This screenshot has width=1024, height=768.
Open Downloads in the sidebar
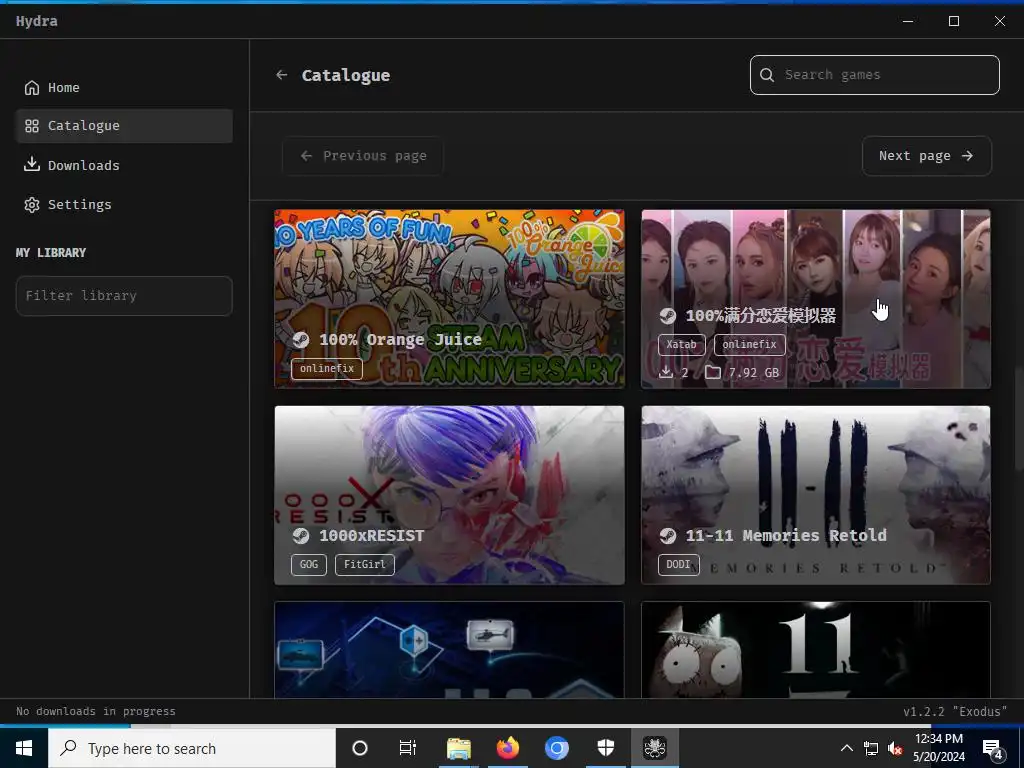tap(124, 165)
